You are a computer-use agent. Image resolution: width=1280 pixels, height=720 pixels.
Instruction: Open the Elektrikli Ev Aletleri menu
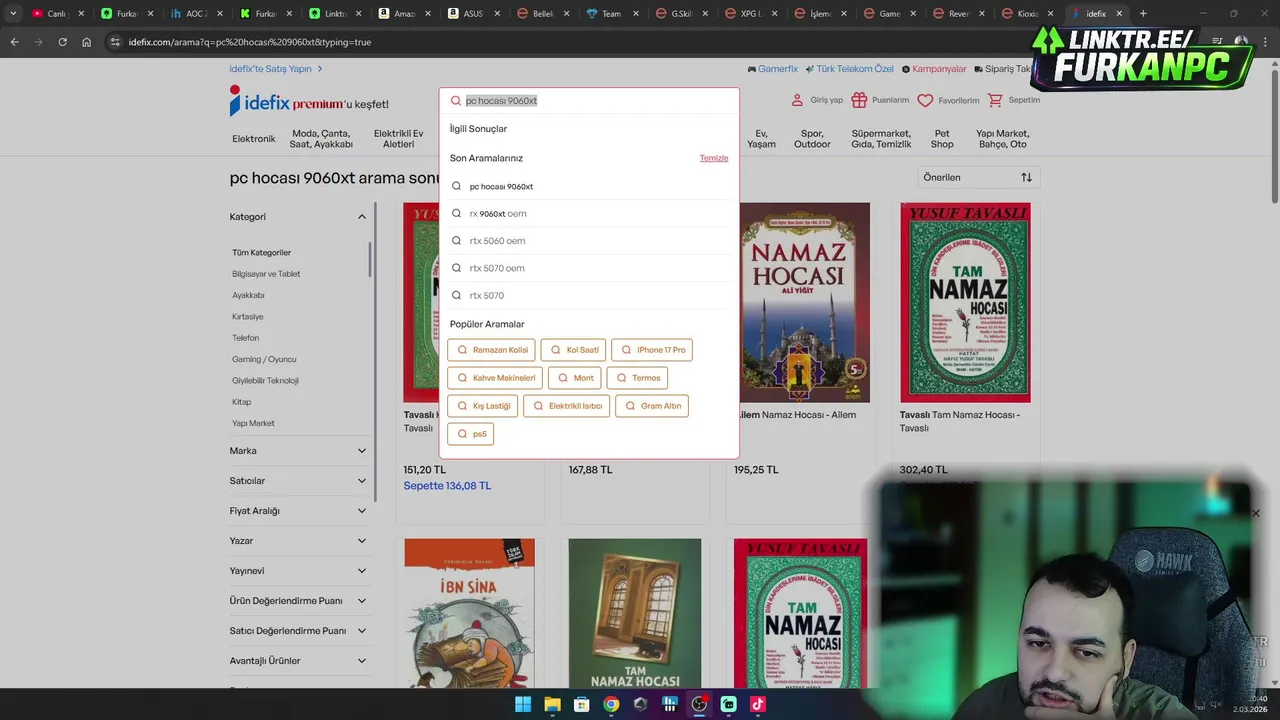click(398, 139)
